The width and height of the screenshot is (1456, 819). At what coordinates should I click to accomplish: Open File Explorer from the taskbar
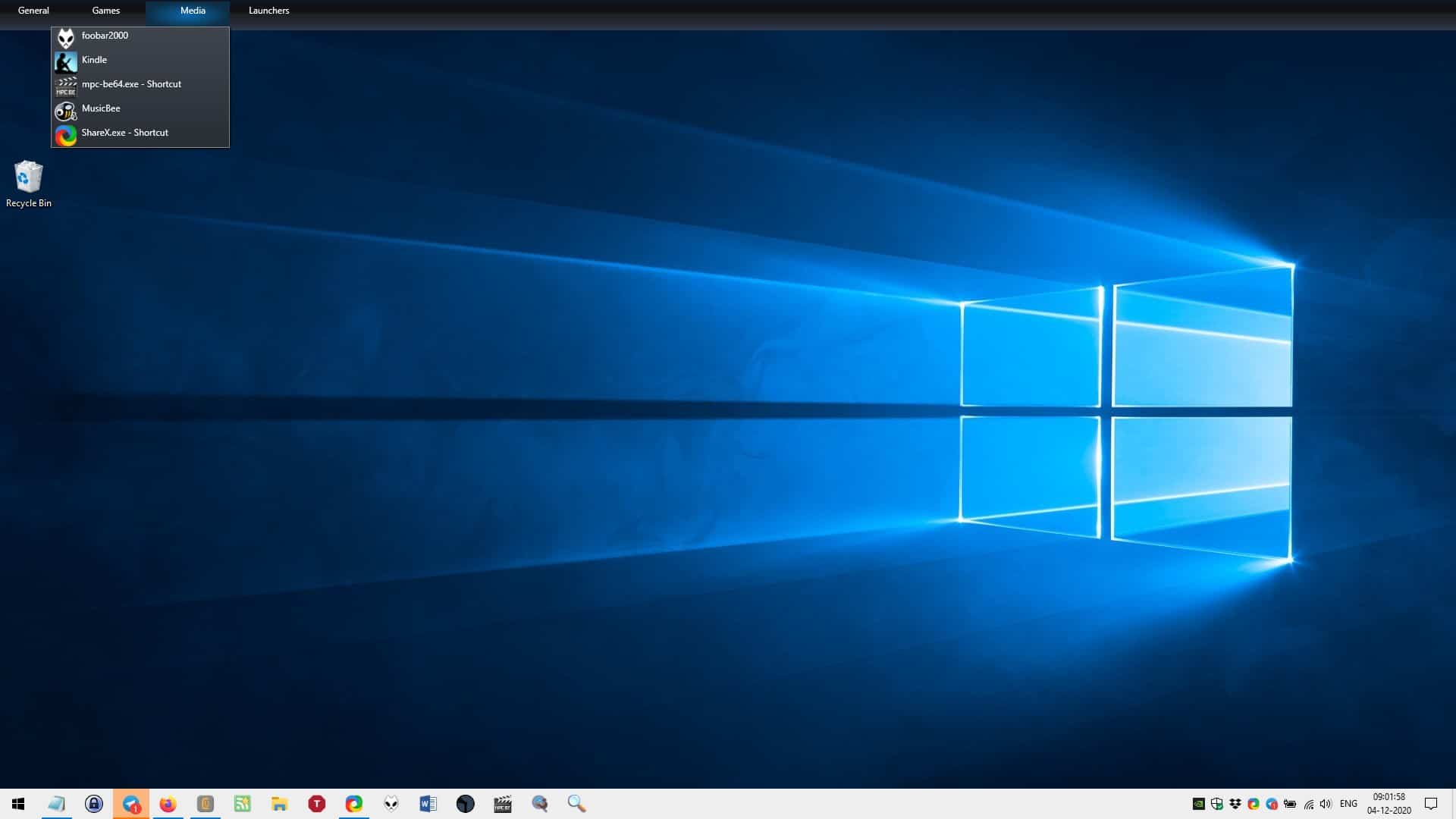click(280, 804)
